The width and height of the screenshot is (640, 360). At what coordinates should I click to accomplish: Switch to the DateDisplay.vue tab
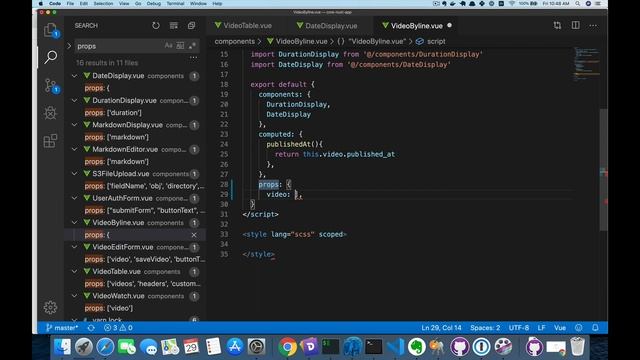pyautogui.click(x=327, y=26)
